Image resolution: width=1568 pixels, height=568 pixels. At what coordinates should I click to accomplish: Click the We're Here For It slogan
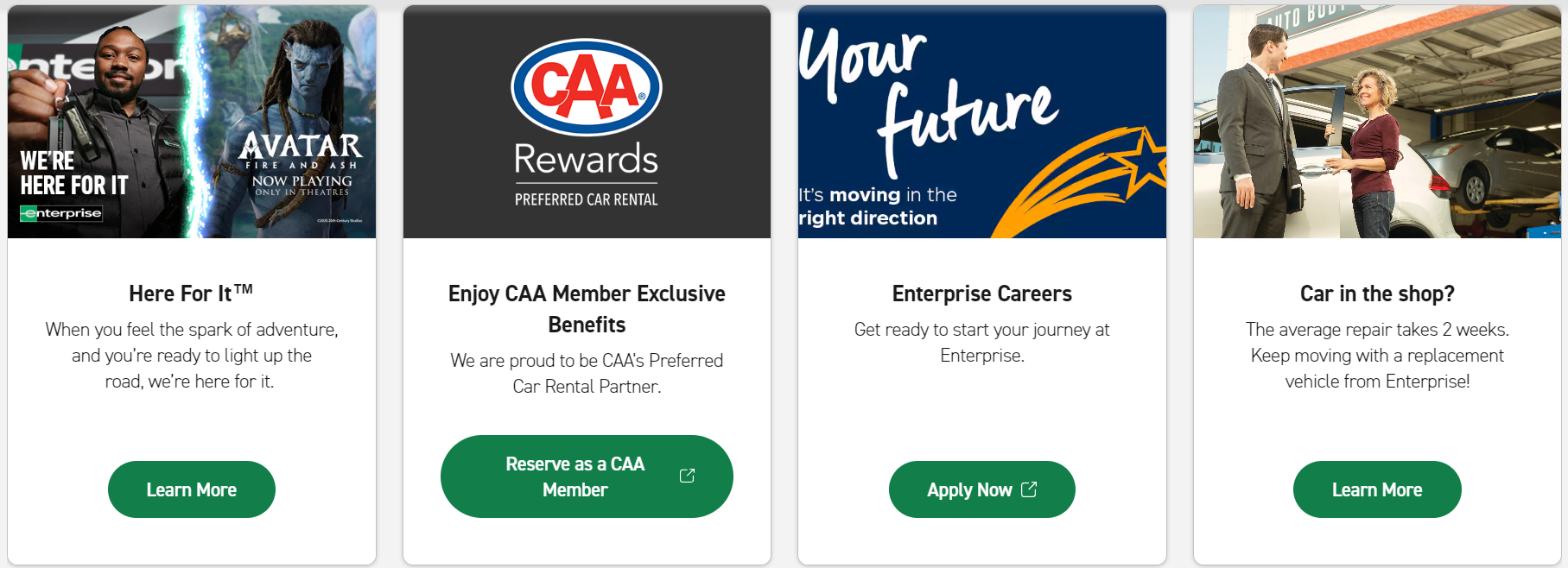73,174
